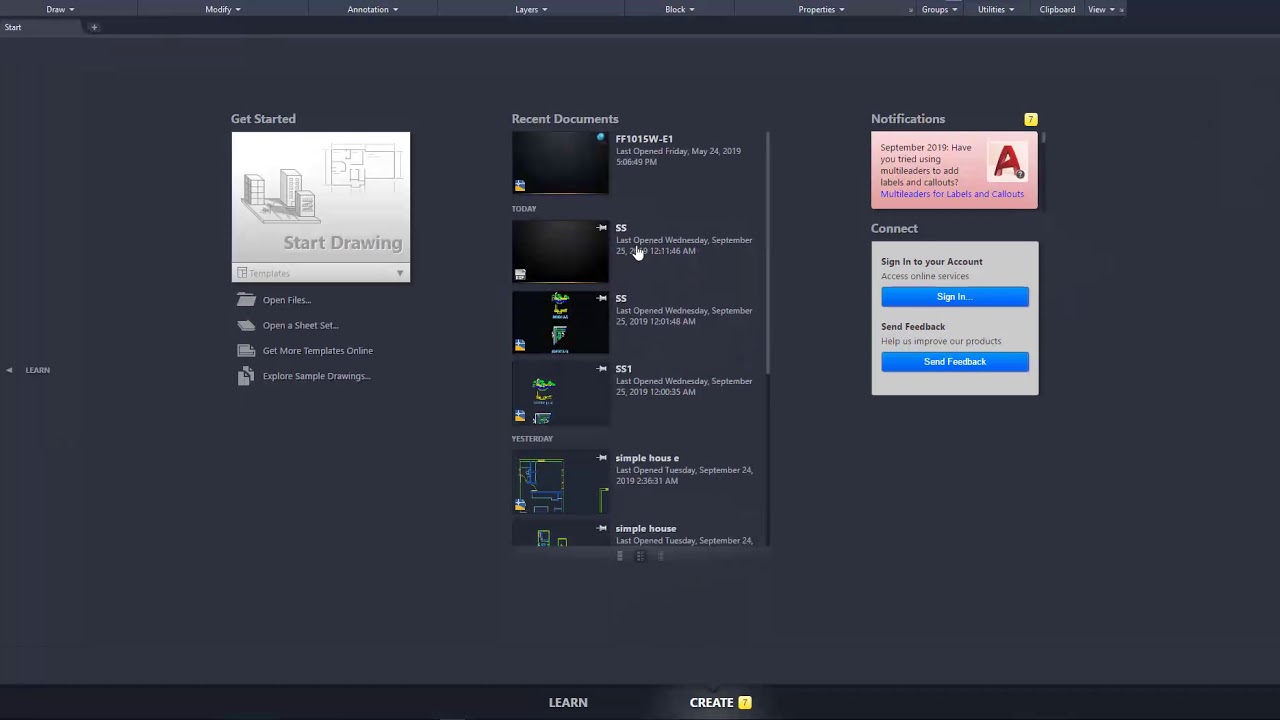1280x720 pixels.
Task: Choose Explore Sample Drawings link
Action: [x=317, y=376]
